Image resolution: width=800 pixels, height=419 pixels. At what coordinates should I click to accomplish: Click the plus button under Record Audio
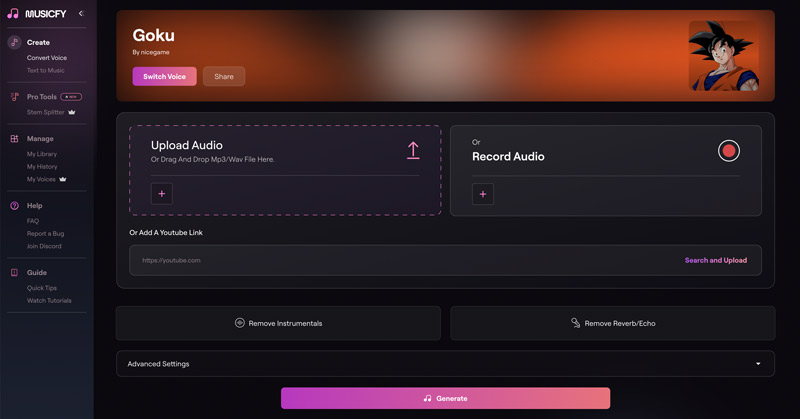pyautogui.click(x=483, y=194)
